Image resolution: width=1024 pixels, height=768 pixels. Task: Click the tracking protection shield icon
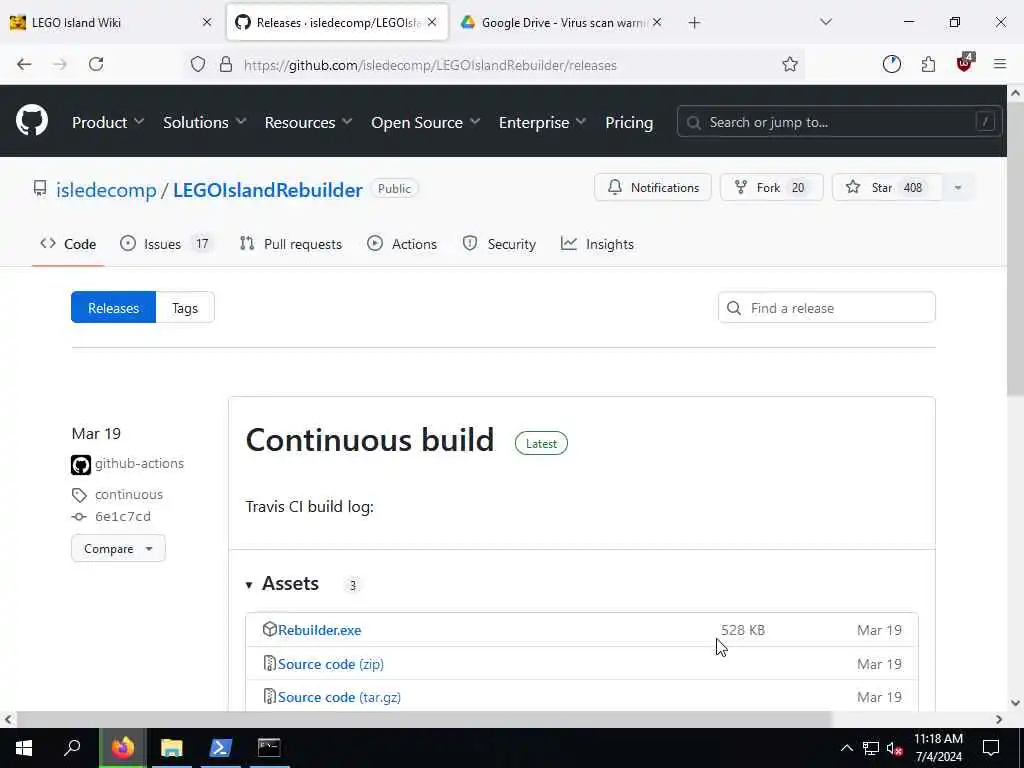(198, 64)
